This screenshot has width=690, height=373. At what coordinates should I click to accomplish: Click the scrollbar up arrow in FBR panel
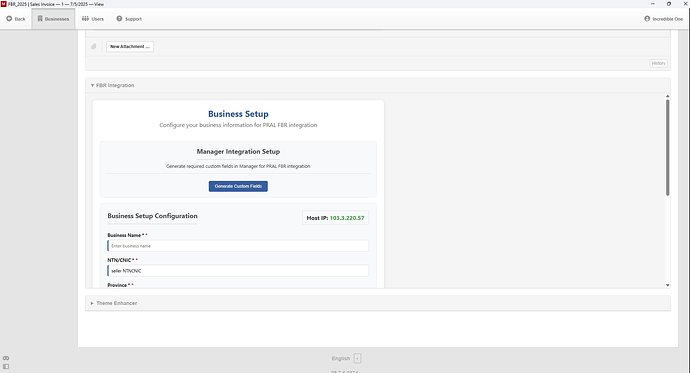pos(668,96)
